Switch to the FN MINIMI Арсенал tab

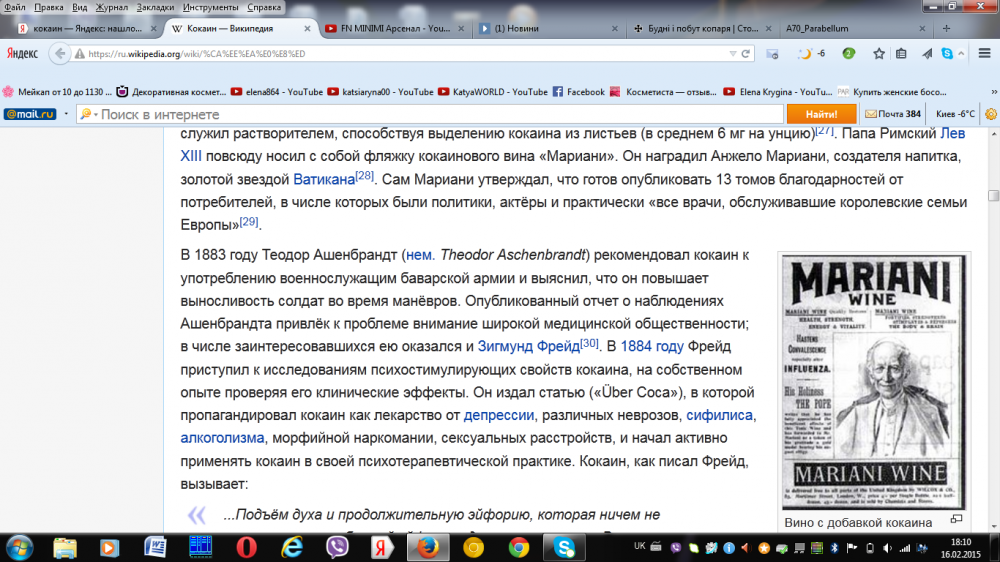[395, 29]
